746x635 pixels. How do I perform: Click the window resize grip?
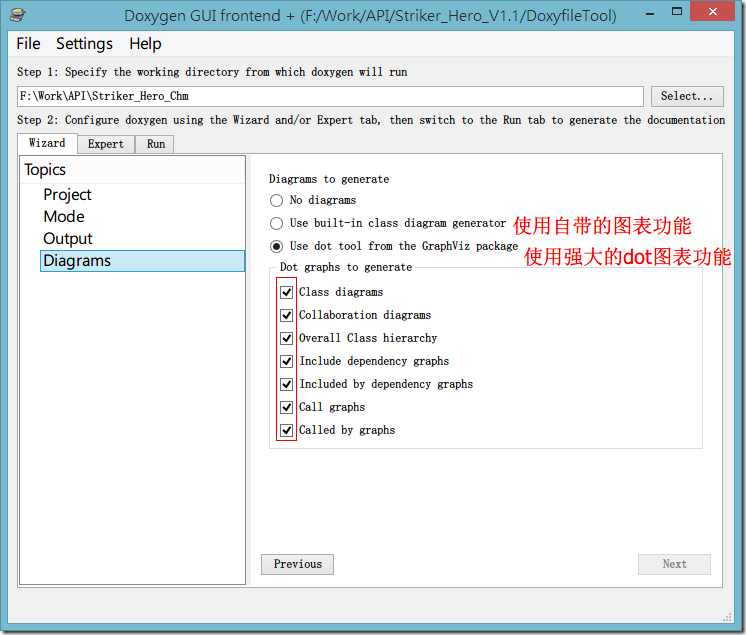[x=727, y=617]
